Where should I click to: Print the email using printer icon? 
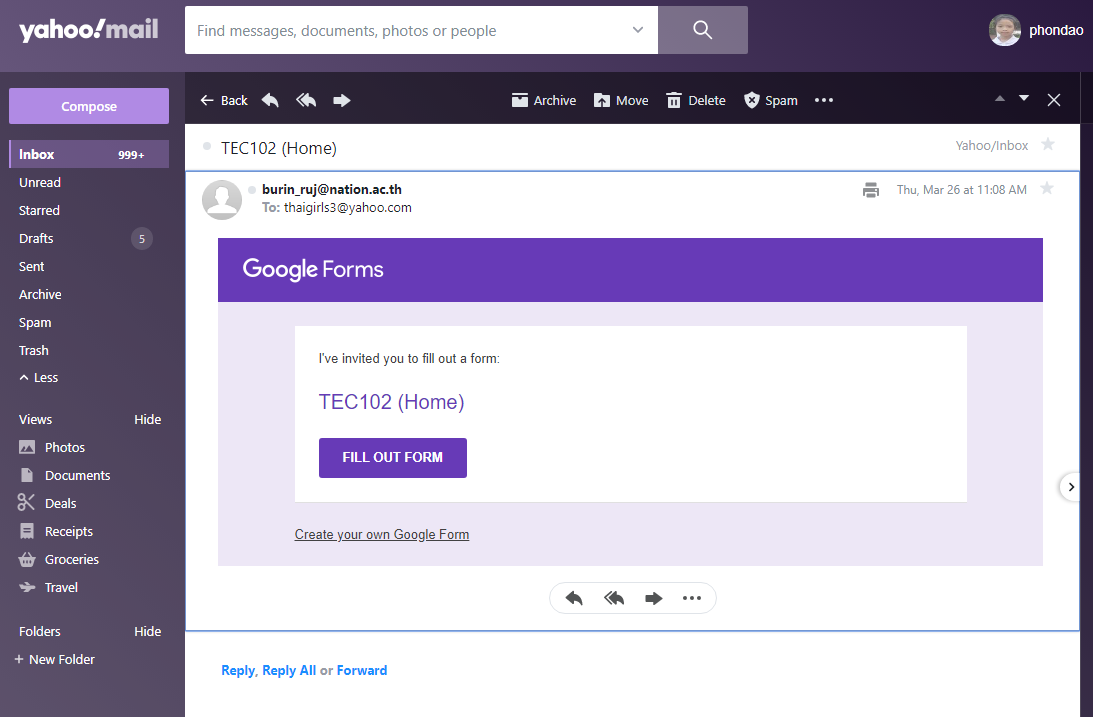[x=871, y=190]
